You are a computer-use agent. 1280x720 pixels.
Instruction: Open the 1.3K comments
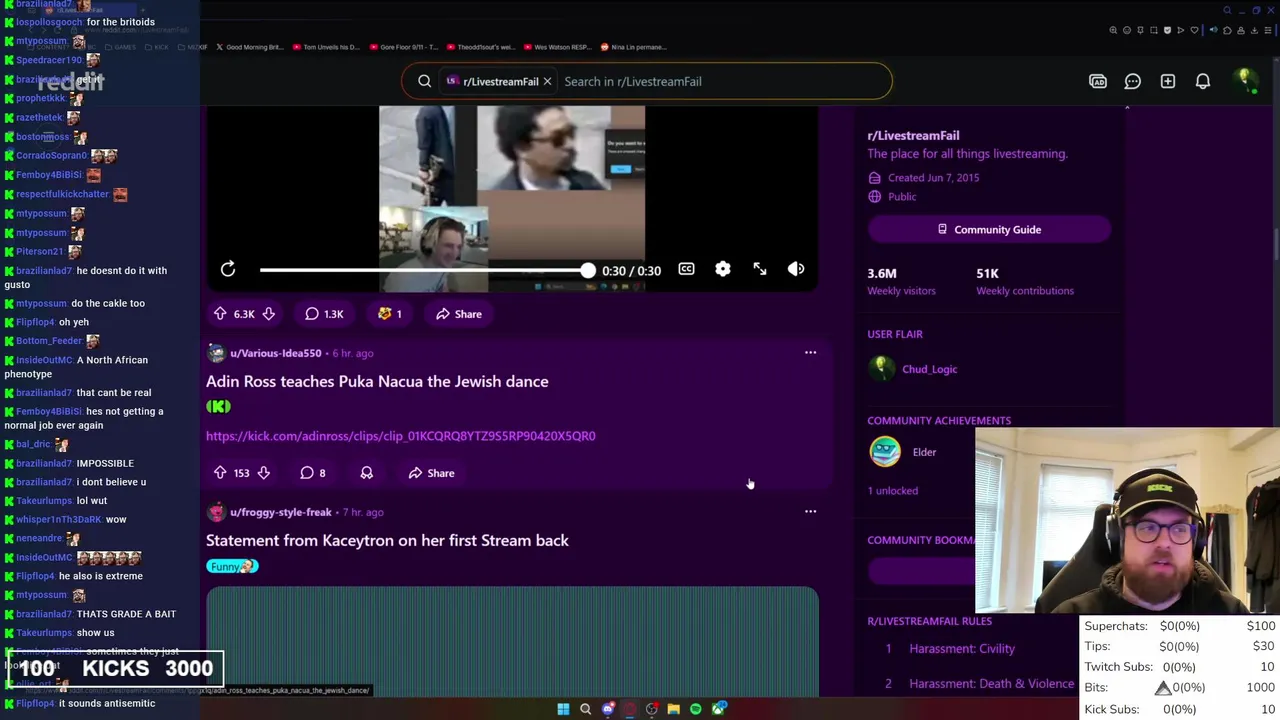point(324,314)
